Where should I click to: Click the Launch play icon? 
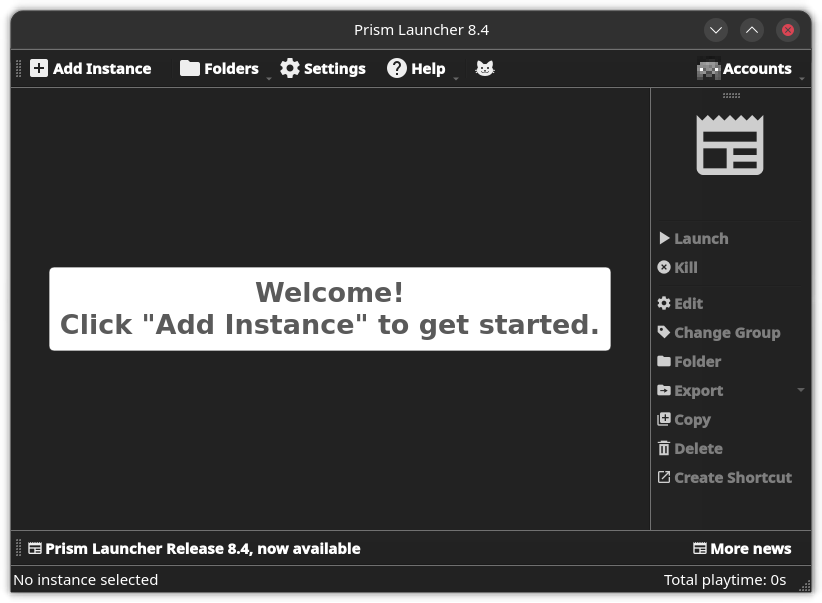664,238
